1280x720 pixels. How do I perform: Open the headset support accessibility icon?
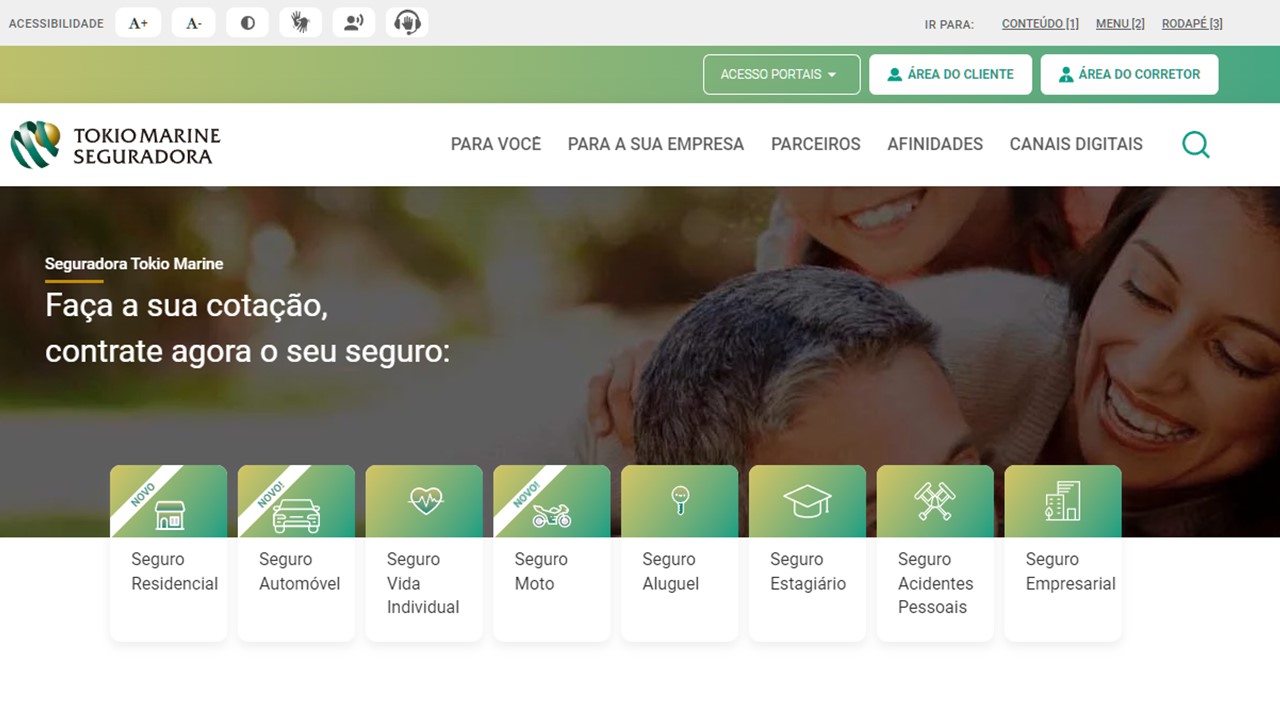coord(407,23)
